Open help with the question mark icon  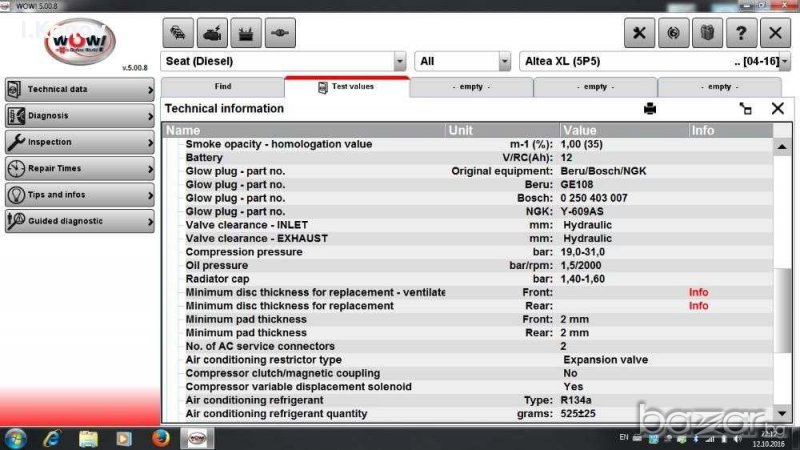tap(741, 33)
